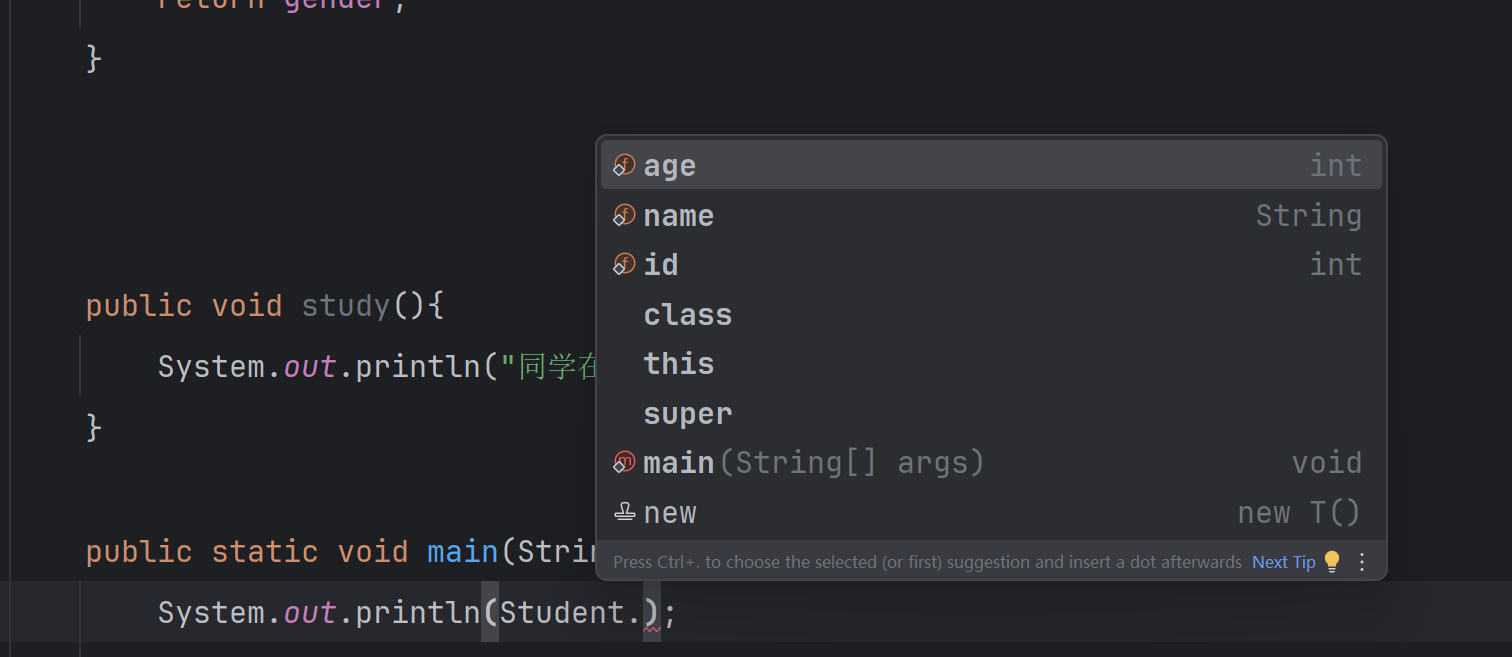Click the String type label of name
1512x657 pixels.
(x=1309, y=215)
